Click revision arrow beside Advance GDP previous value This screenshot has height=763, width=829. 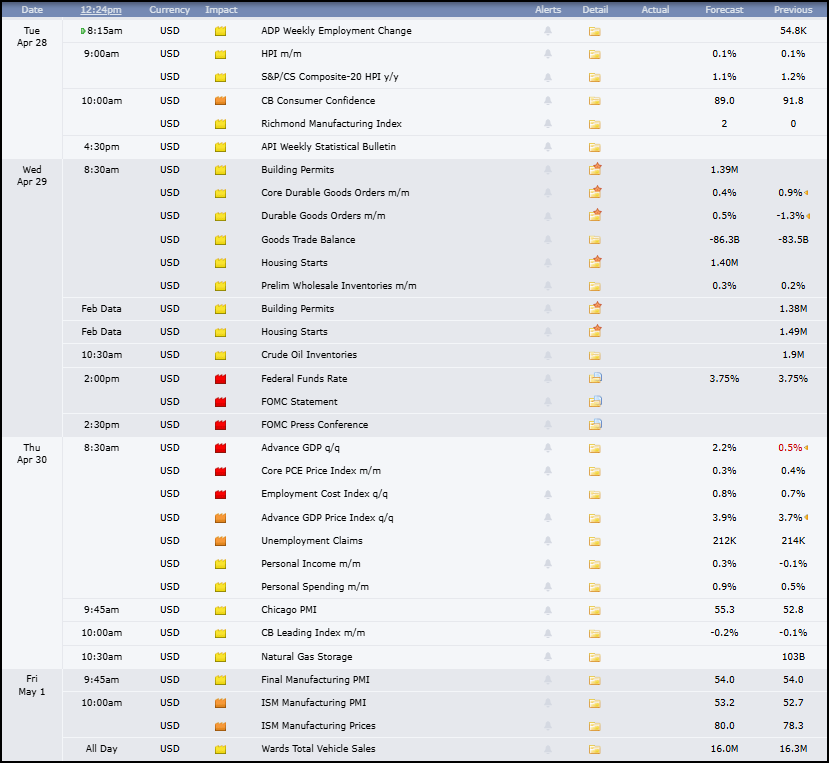coord(806,448)
